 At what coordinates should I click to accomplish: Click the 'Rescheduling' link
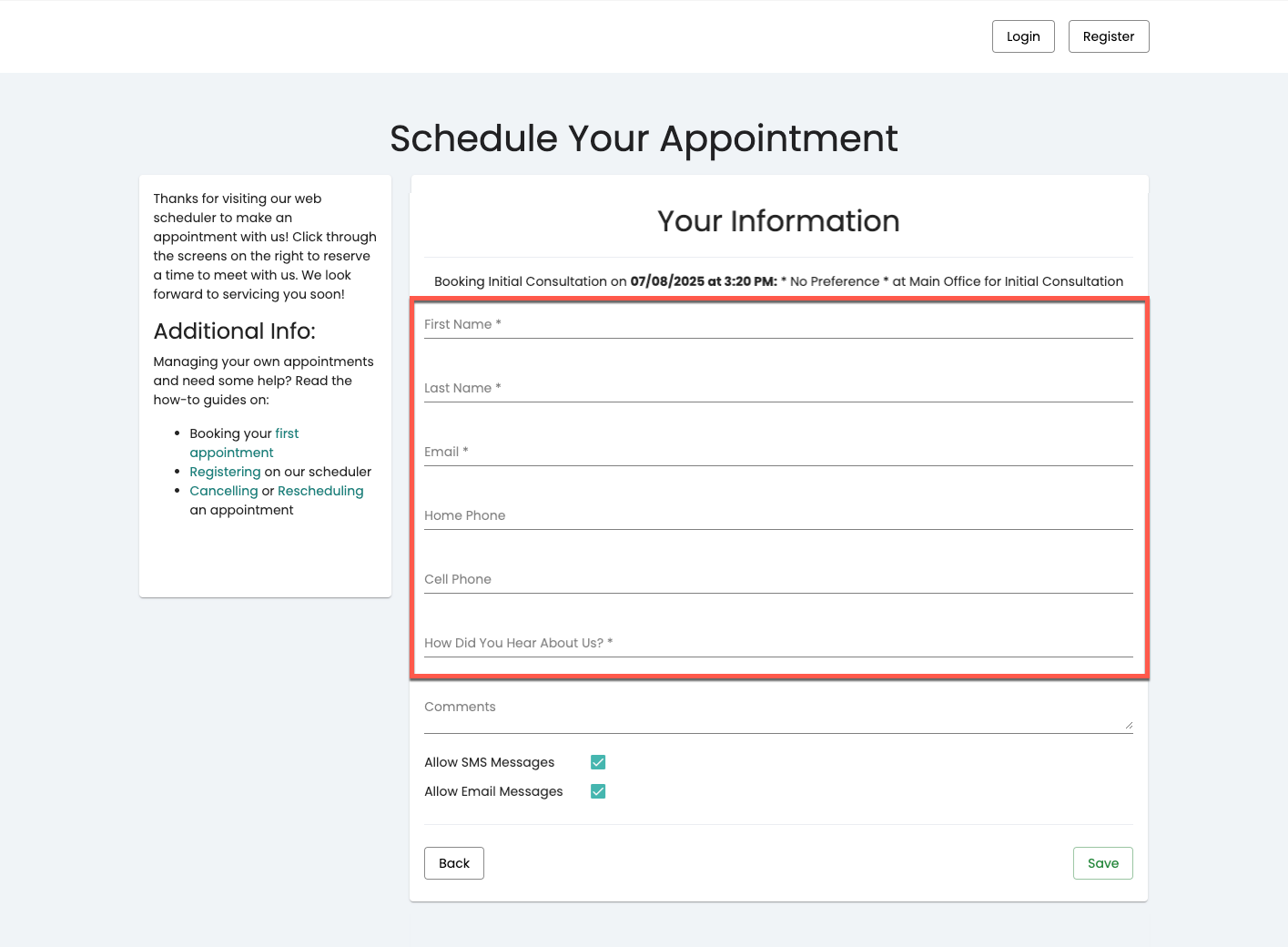320,490
